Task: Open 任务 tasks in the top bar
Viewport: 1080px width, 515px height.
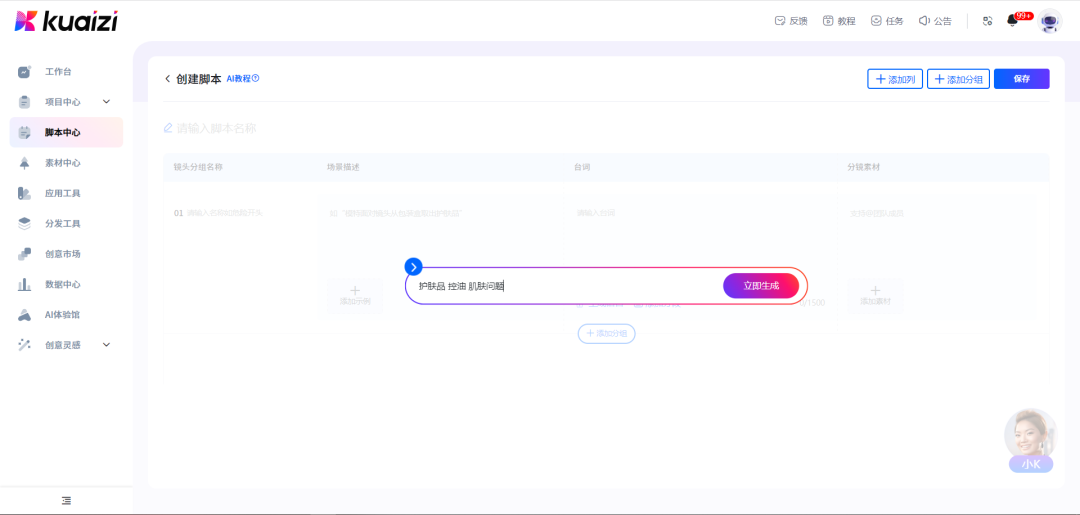Action: (x=887, y=21)
